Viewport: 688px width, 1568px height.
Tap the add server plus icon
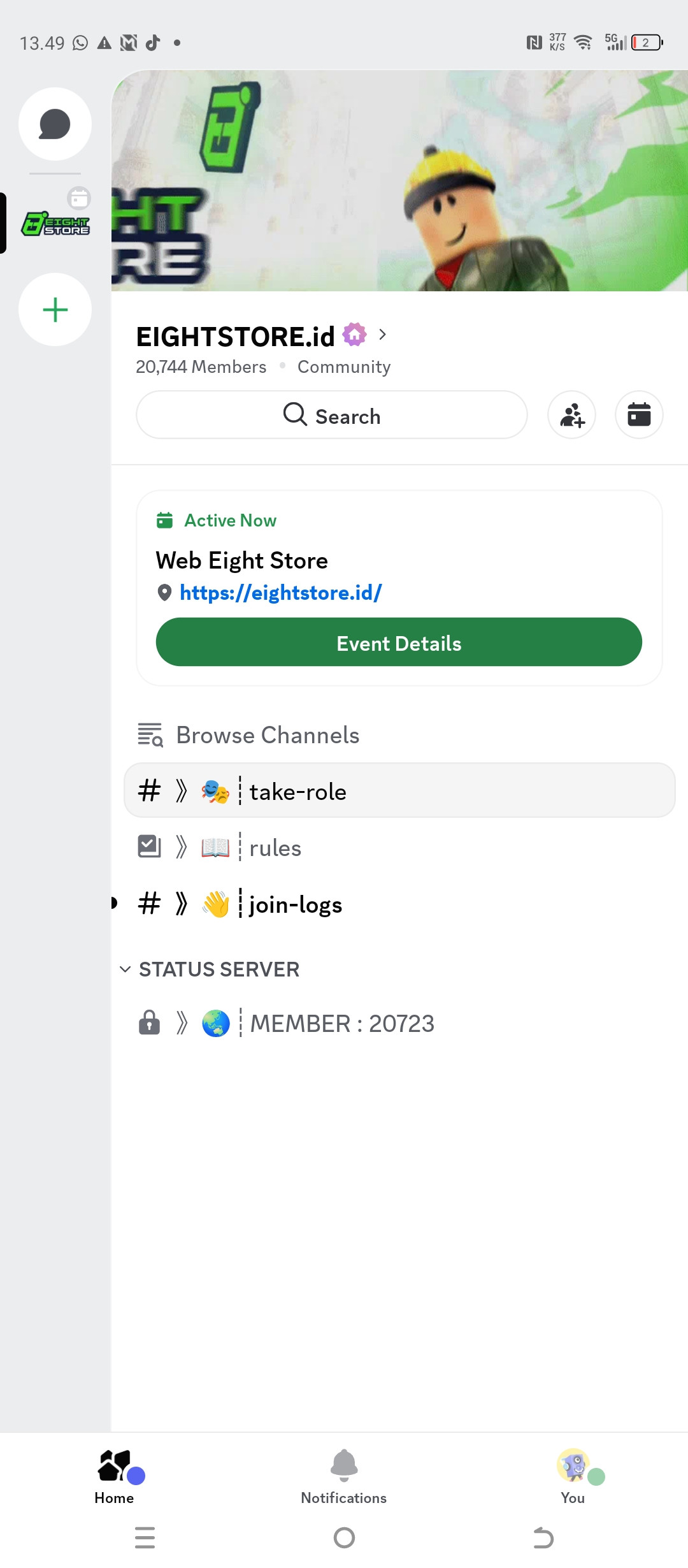click(x=55, y=310)
